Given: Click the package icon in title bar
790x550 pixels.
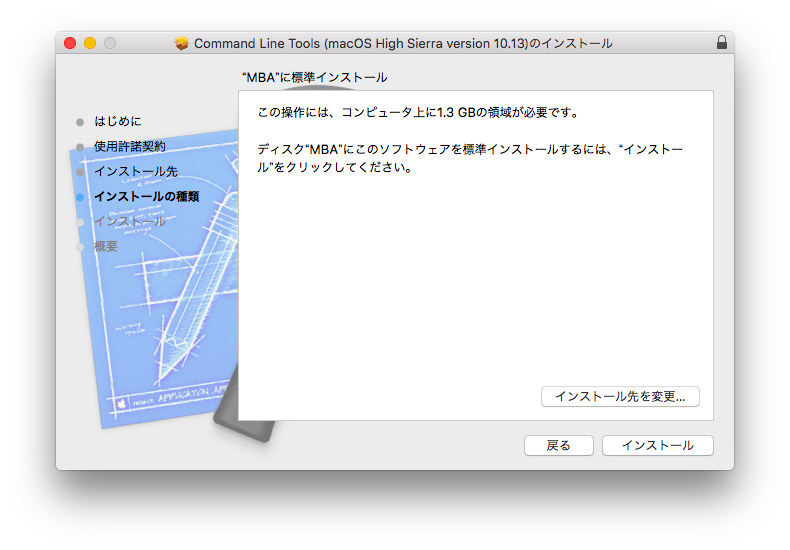Looking at the screenshot, I should click(181, 43).
